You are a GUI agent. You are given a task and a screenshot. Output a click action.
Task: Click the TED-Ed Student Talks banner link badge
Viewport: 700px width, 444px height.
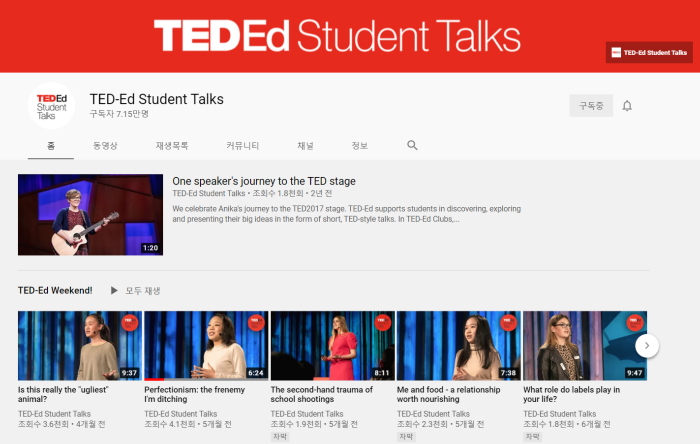pyautogui.click(x=649, y=53)
